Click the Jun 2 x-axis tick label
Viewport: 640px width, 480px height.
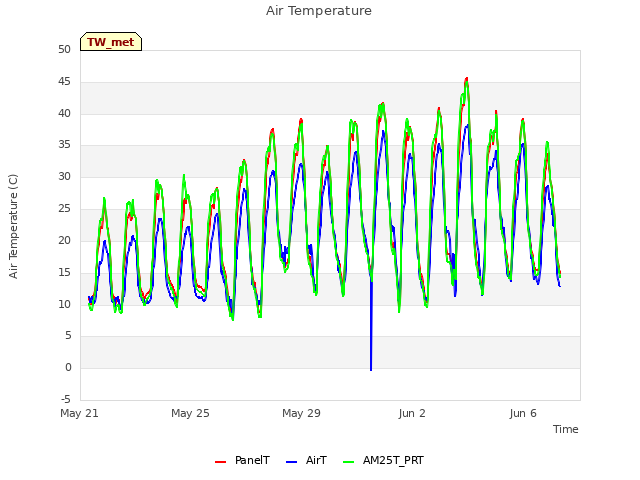(412, 413)
